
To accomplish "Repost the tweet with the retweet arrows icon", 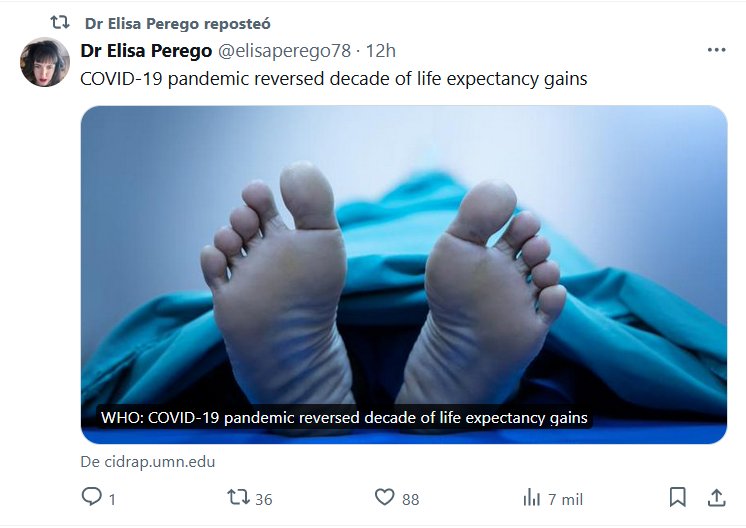I will point(238,497).
